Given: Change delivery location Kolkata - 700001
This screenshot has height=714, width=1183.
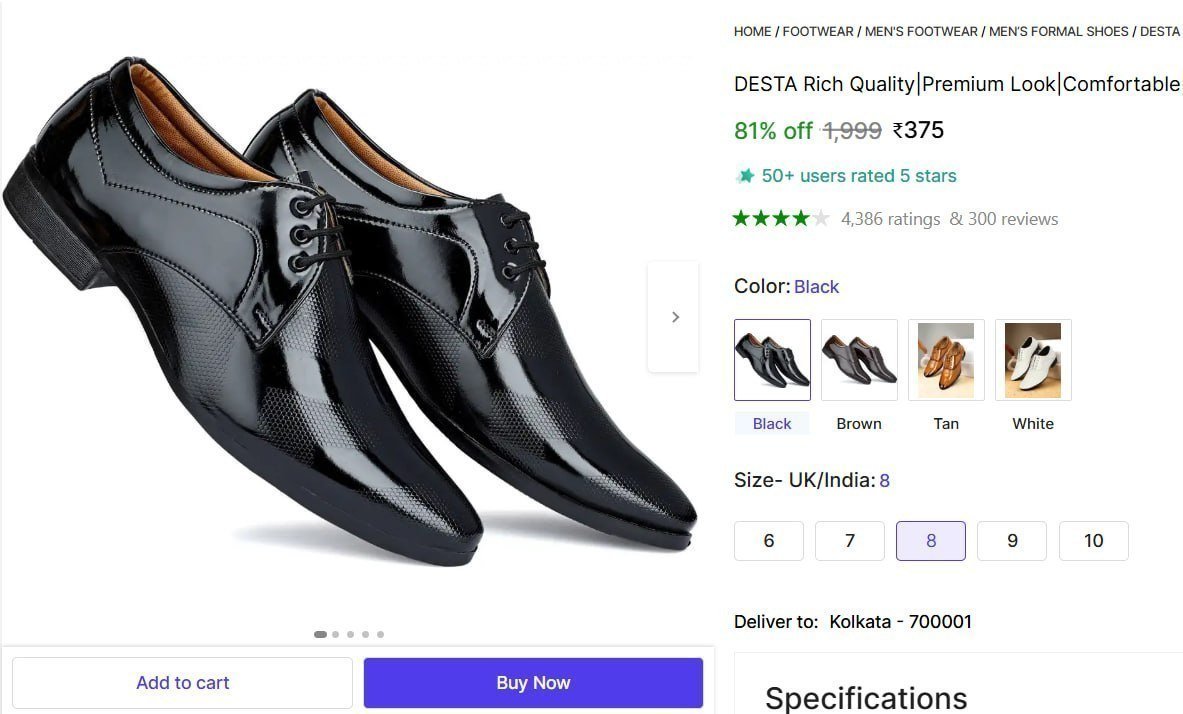Looking at the screenshot, I should pyautogui.click(x=900, y=622).
